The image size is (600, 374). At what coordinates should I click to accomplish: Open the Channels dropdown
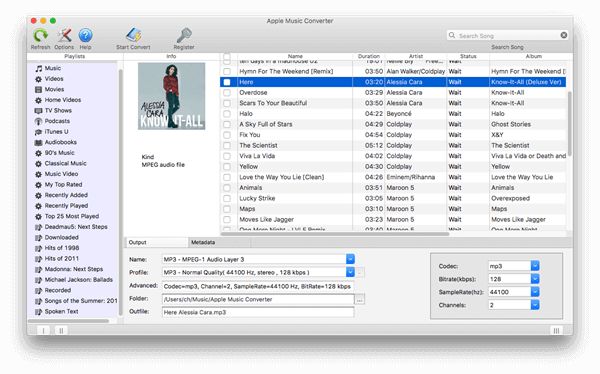pyautogui.click(x=535, y=305)
